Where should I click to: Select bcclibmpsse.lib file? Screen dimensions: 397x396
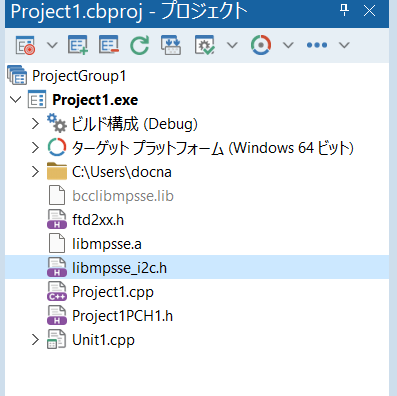[123, 196]
